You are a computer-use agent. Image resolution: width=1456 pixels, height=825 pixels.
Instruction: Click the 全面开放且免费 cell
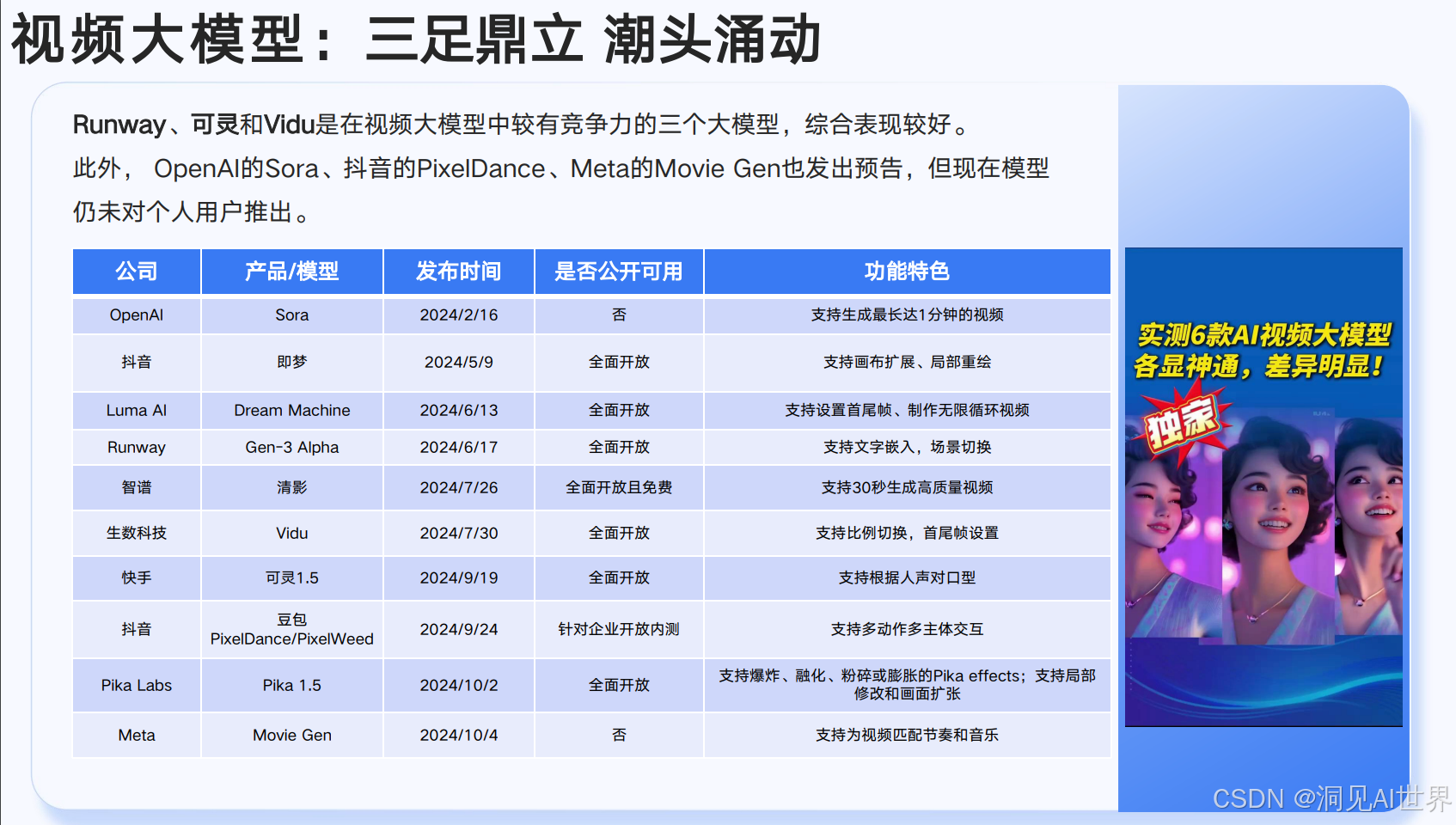tap(619, 488)
